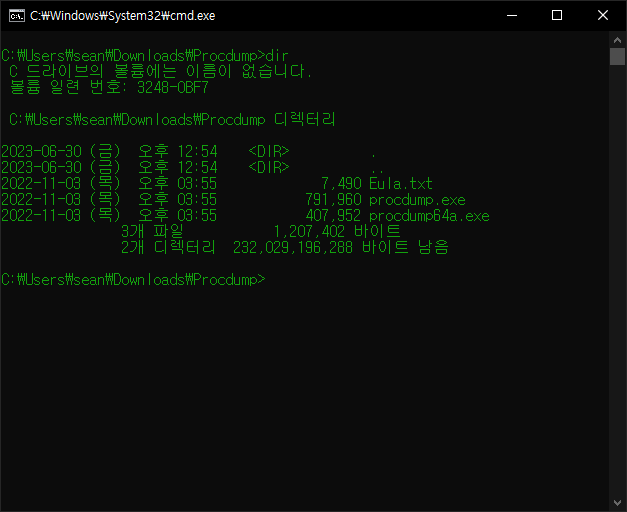This screenshot has width=627, height=512.
Task: Click the file size 7,490
Action: (x=341, y=184)
